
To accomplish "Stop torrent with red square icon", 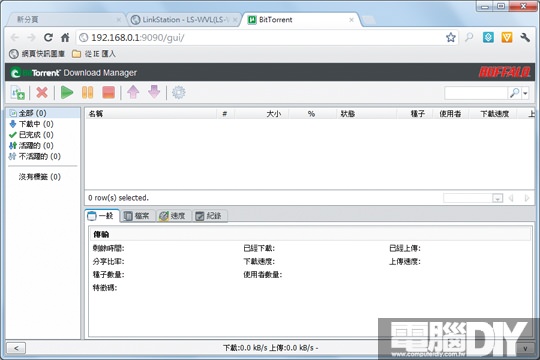I will pyautogui.click(x=108, y=92).
